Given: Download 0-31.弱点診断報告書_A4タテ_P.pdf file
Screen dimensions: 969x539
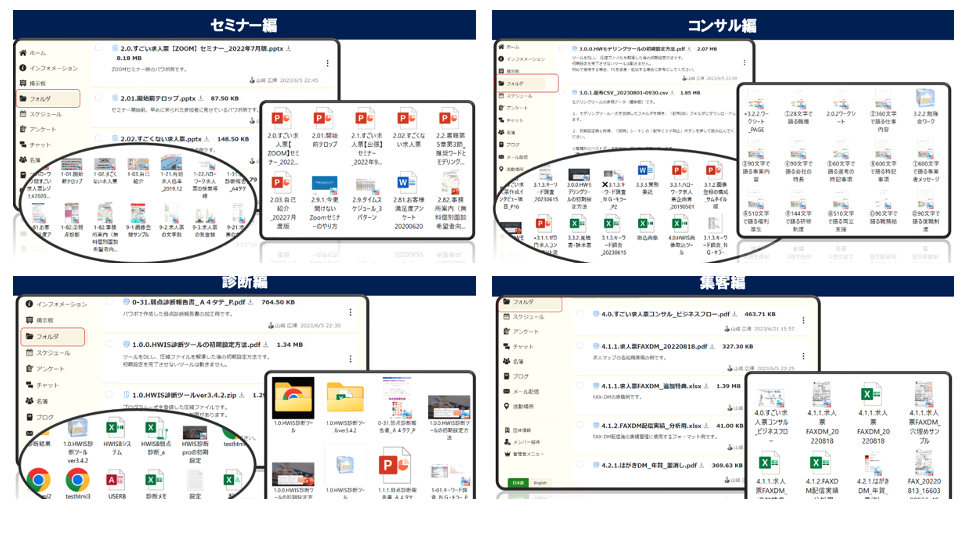Looking at the screenshot, I should click(250, 302).
